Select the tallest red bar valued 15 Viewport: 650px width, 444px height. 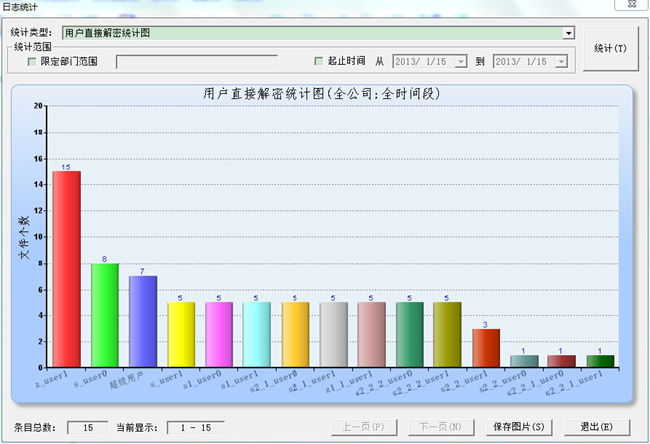click(x=66, y=268)
